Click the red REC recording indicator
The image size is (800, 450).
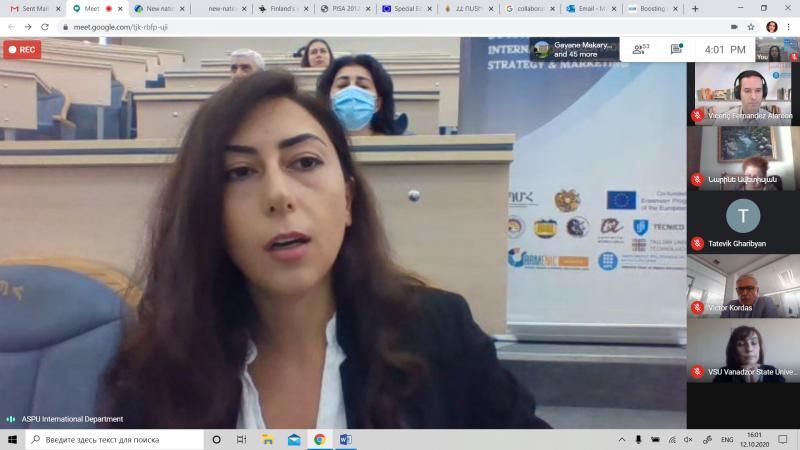coord(22,49)
